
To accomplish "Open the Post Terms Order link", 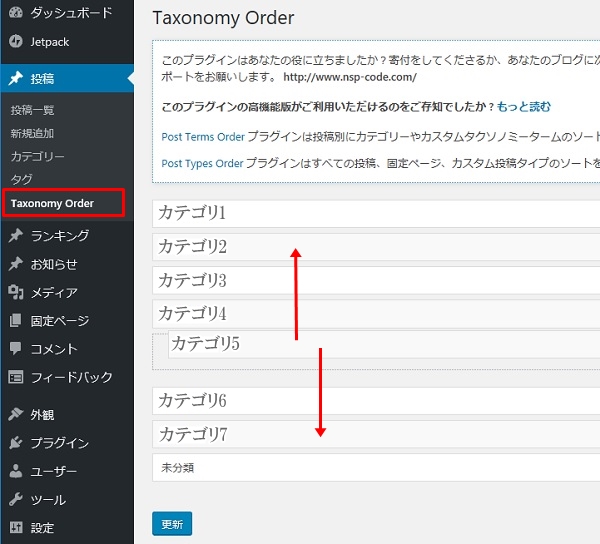I will [203, 137].
